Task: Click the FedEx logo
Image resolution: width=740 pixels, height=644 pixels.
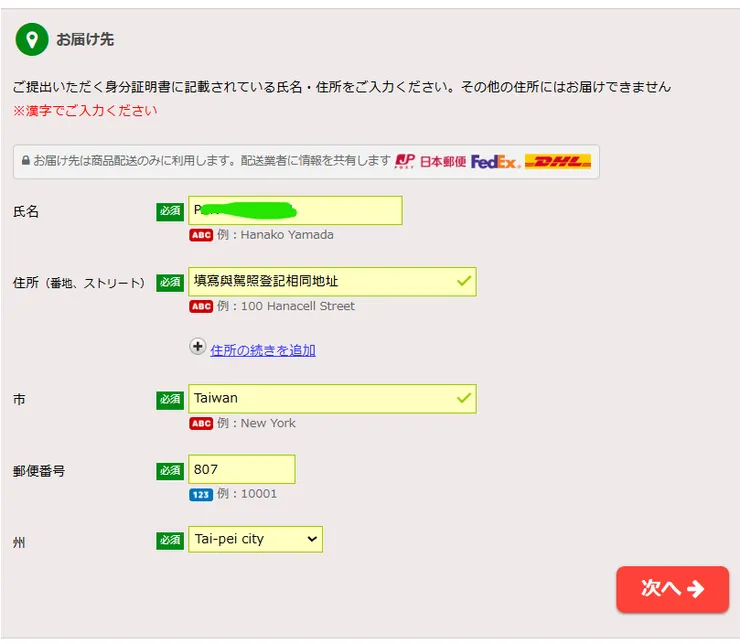Action: (x=496, y=162)
